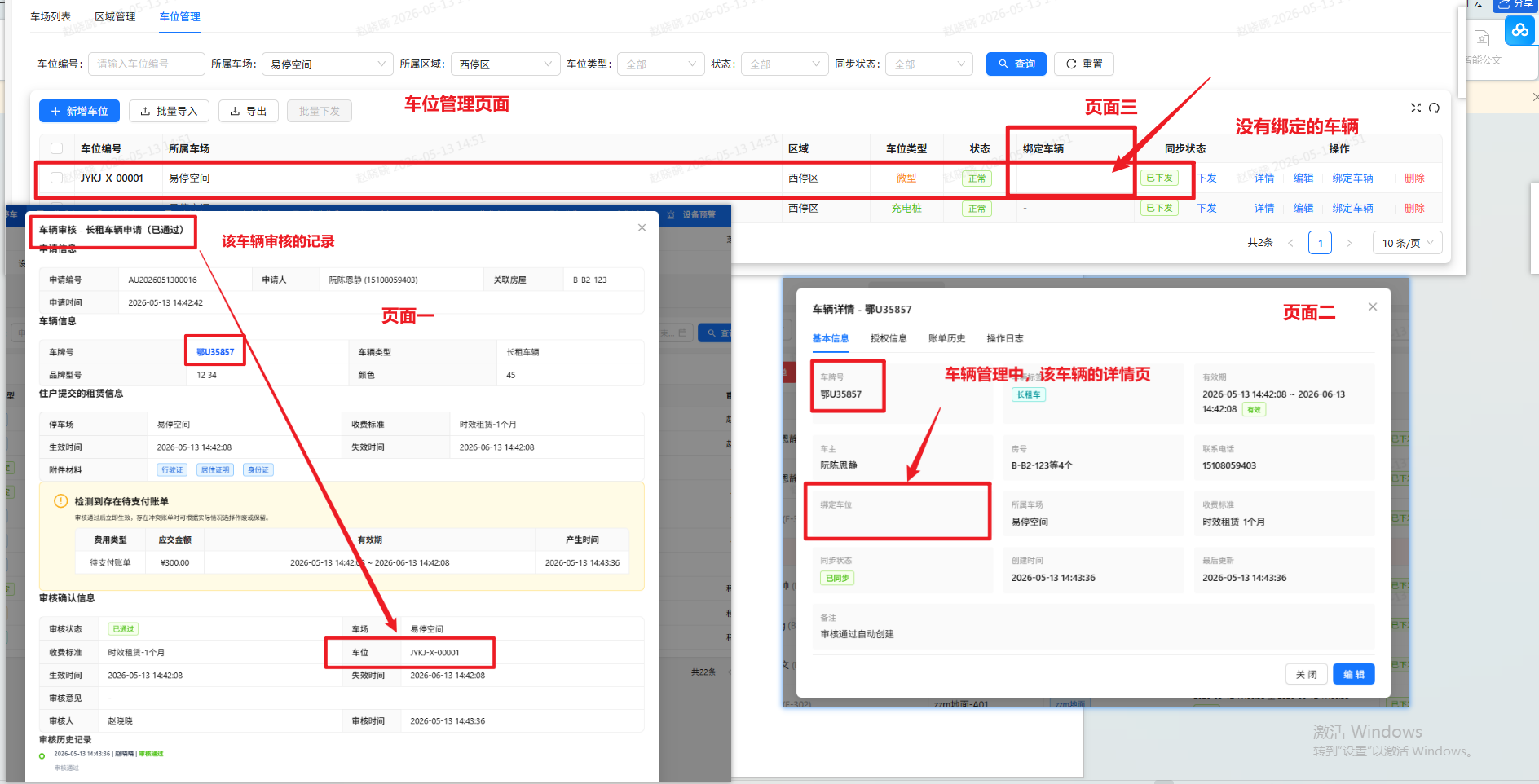
Task: Click page number 1 in pagination
Action: (x=1321, y=243)
